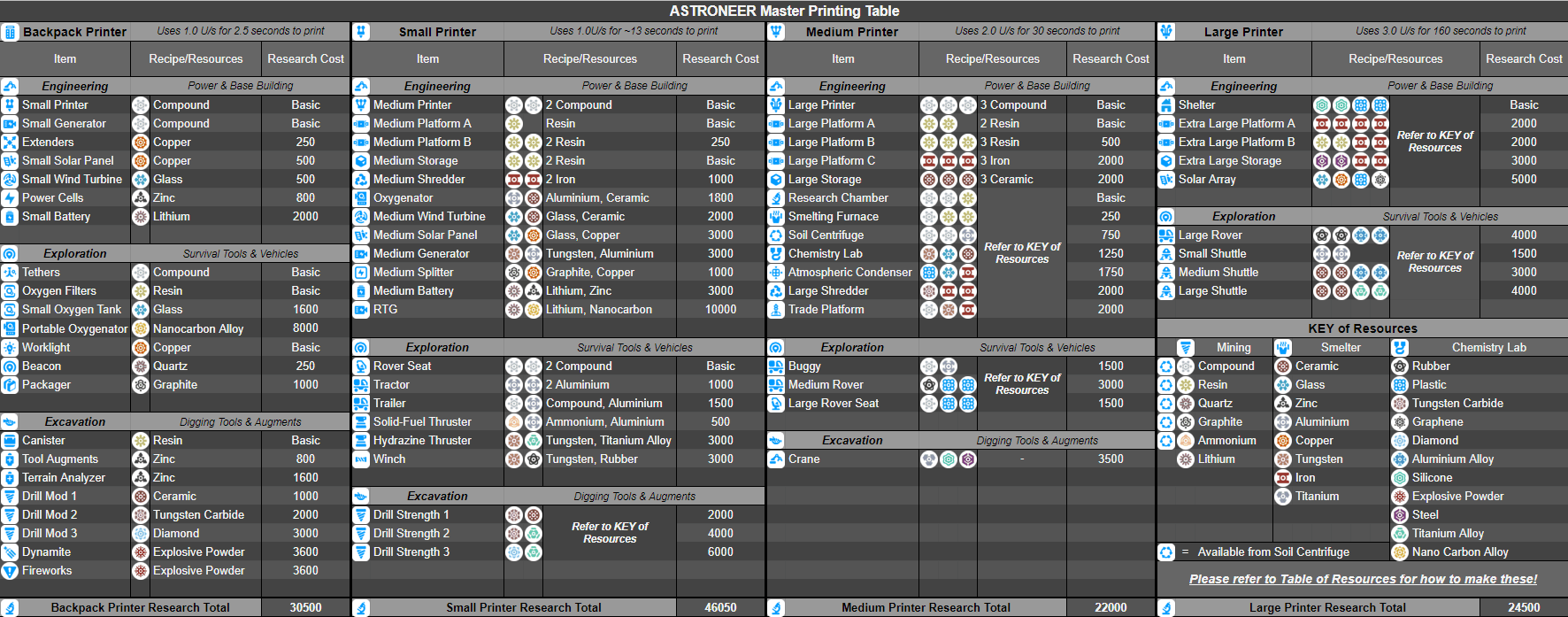The image size is (1568, 617).
Task: Click the Hydrazine Thruster item icon
Action: point(361,441)
